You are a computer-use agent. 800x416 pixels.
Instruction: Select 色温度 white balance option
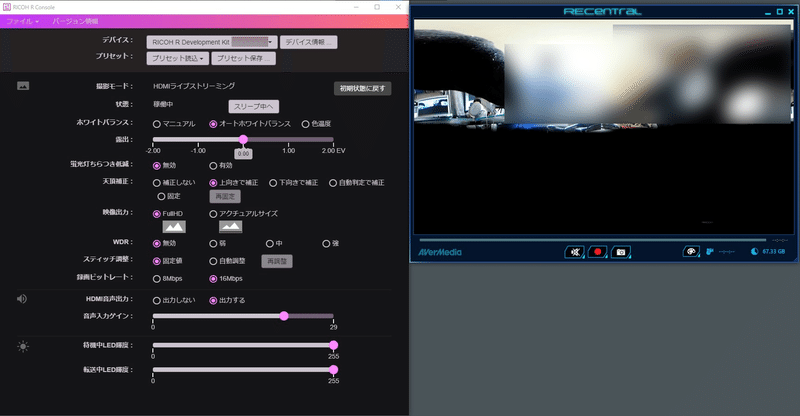[x=305, y=124]
